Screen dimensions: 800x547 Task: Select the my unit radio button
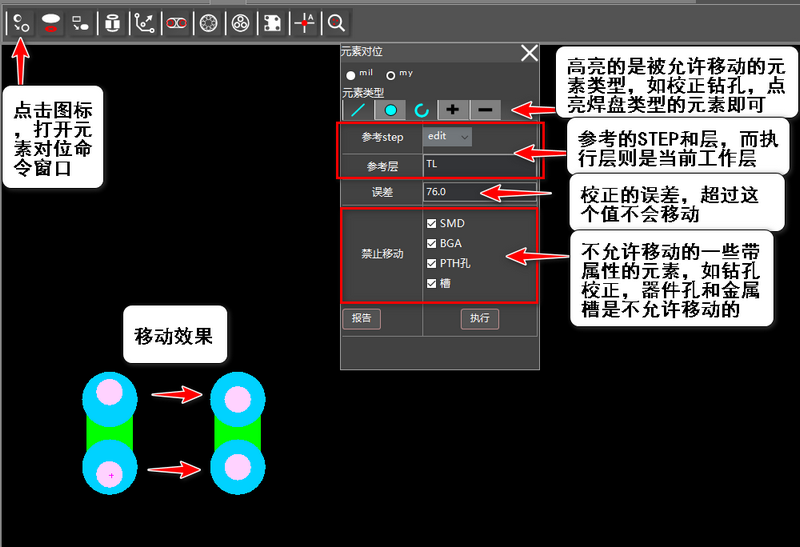coord(391,75)
